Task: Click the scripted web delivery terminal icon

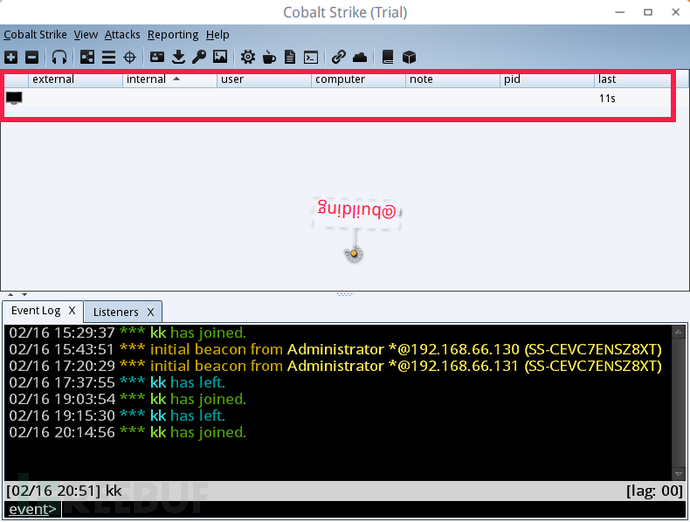Action: pyautogui.click(x=311, y=57)
